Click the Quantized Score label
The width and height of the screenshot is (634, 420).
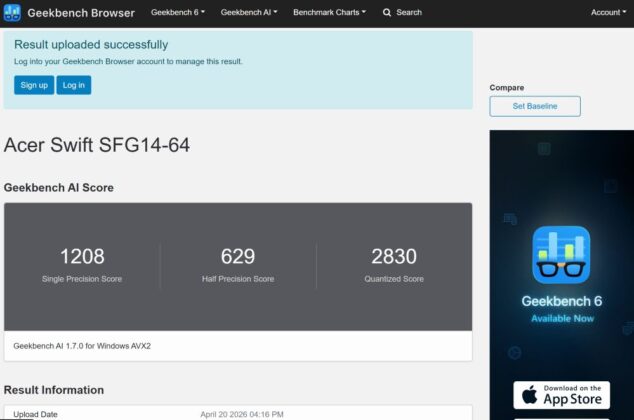click(x=394, y=279)
